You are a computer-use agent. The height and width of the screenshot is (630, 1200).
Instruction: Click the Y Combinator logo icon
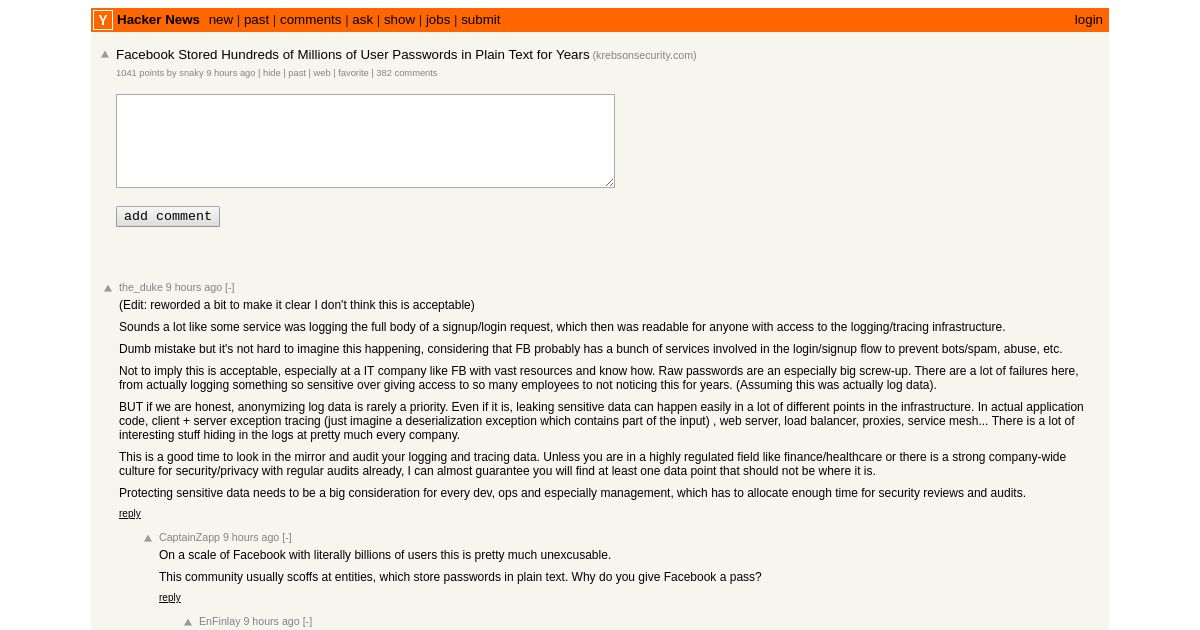[x=103, y=20]
